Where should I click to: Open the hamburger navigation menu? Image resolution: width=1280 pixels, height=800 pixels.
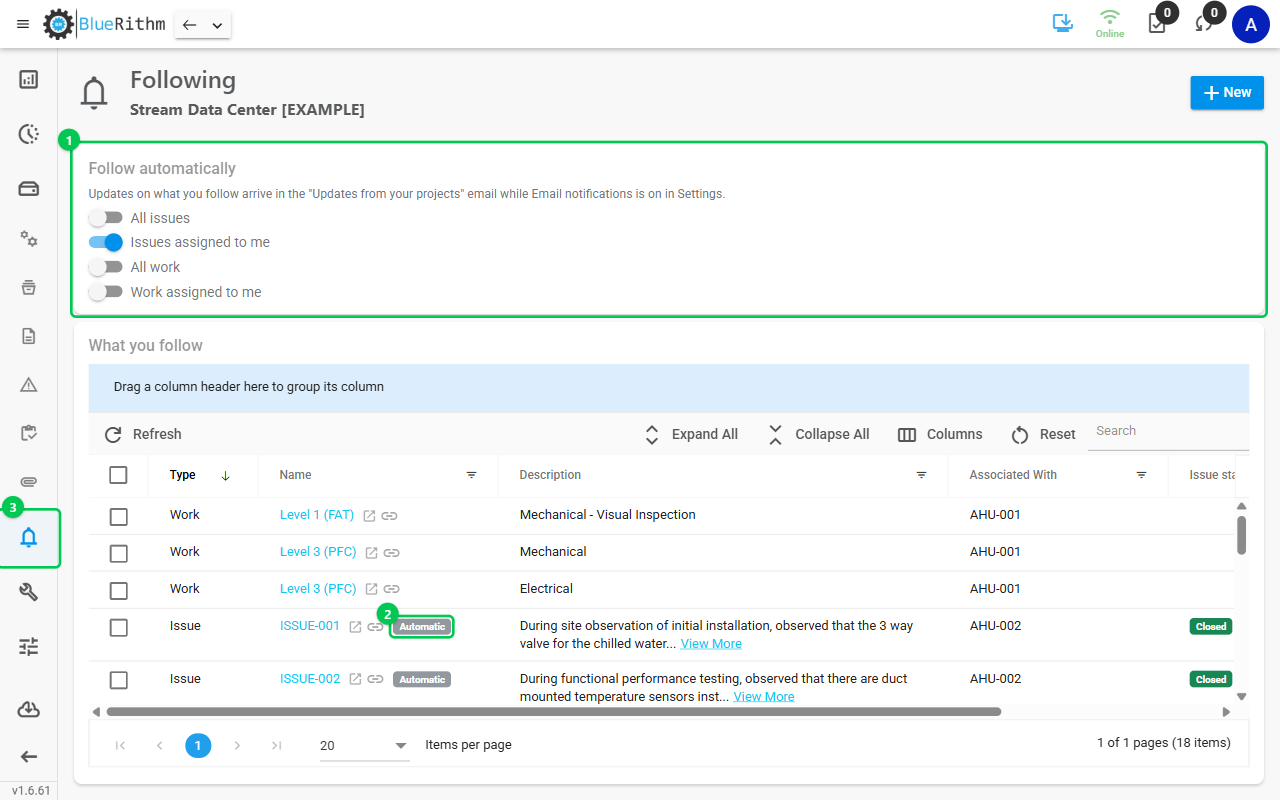[23, 24]
